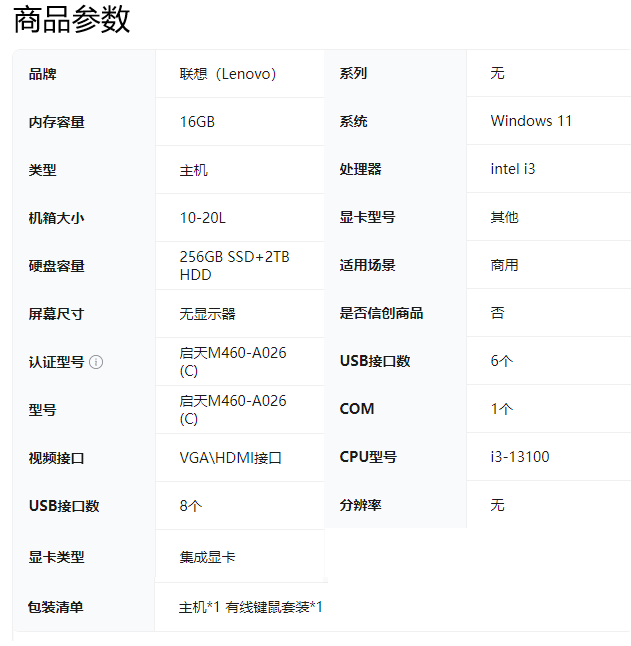Click the chassis size value 10-20L
631x646 pixels.
203,218
